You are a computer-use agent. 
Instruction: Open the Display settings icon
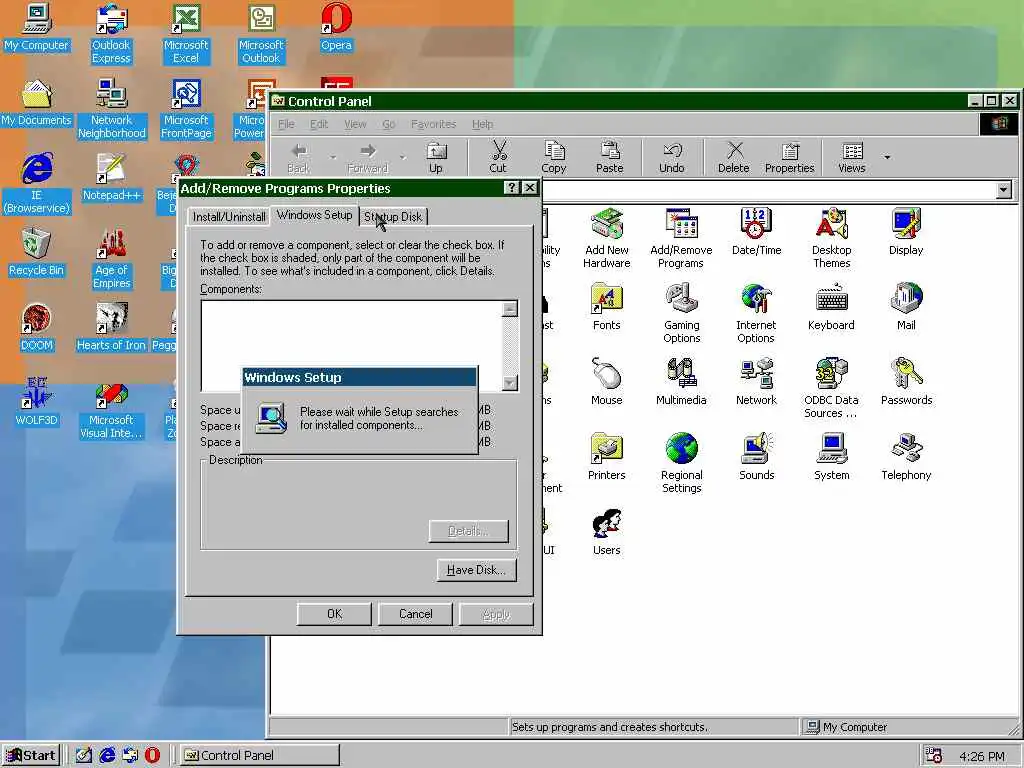906,232
